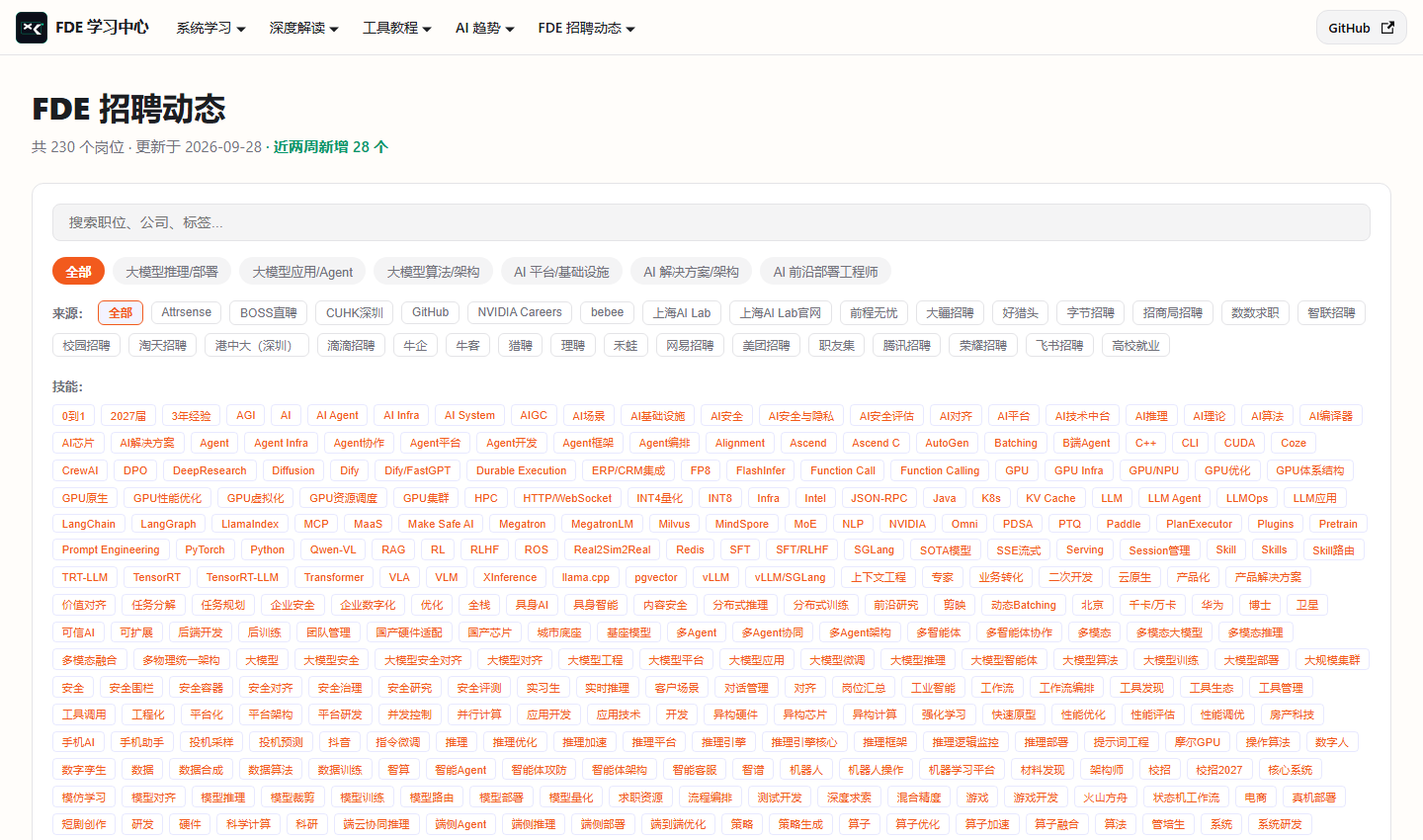Open the 工具教程 dropdown menu

click(396, 28)
